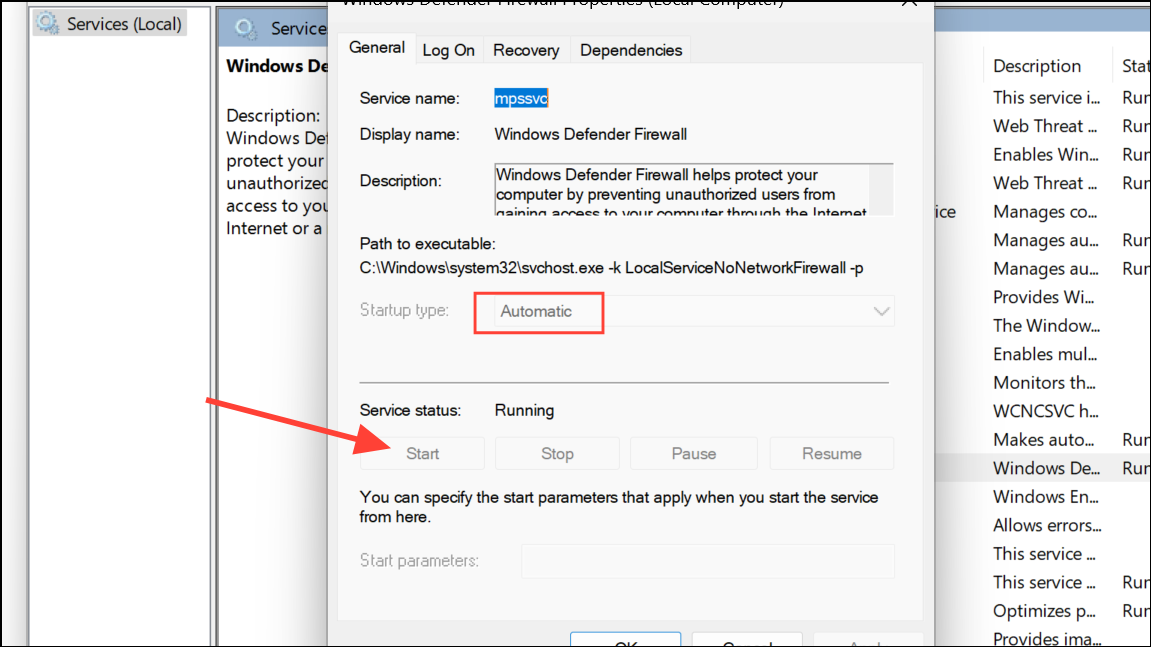The height and width of the screenshot is (647, 1151).
Task: Select the mpssvc service name text
Action: point(521,98)
